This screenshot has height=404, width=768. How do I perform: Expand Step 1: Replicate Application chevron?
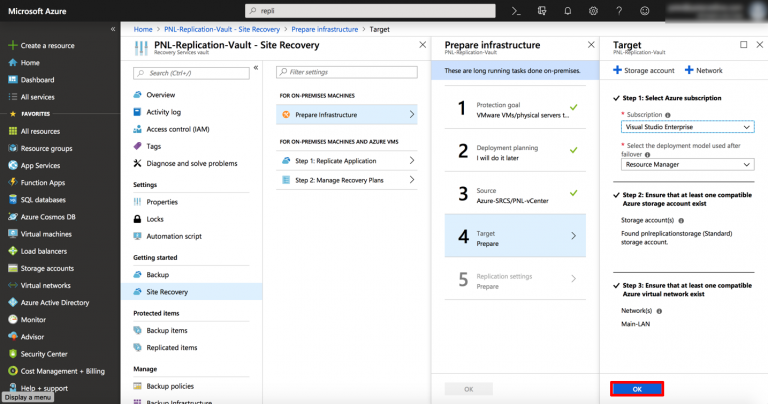click(411, 161)
